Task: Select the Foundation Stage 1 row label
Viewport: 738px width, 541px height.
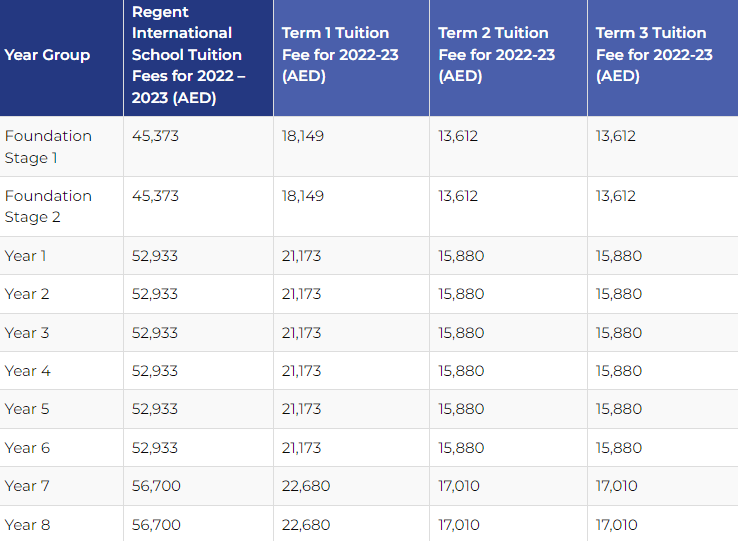Action: coord(48,147)
